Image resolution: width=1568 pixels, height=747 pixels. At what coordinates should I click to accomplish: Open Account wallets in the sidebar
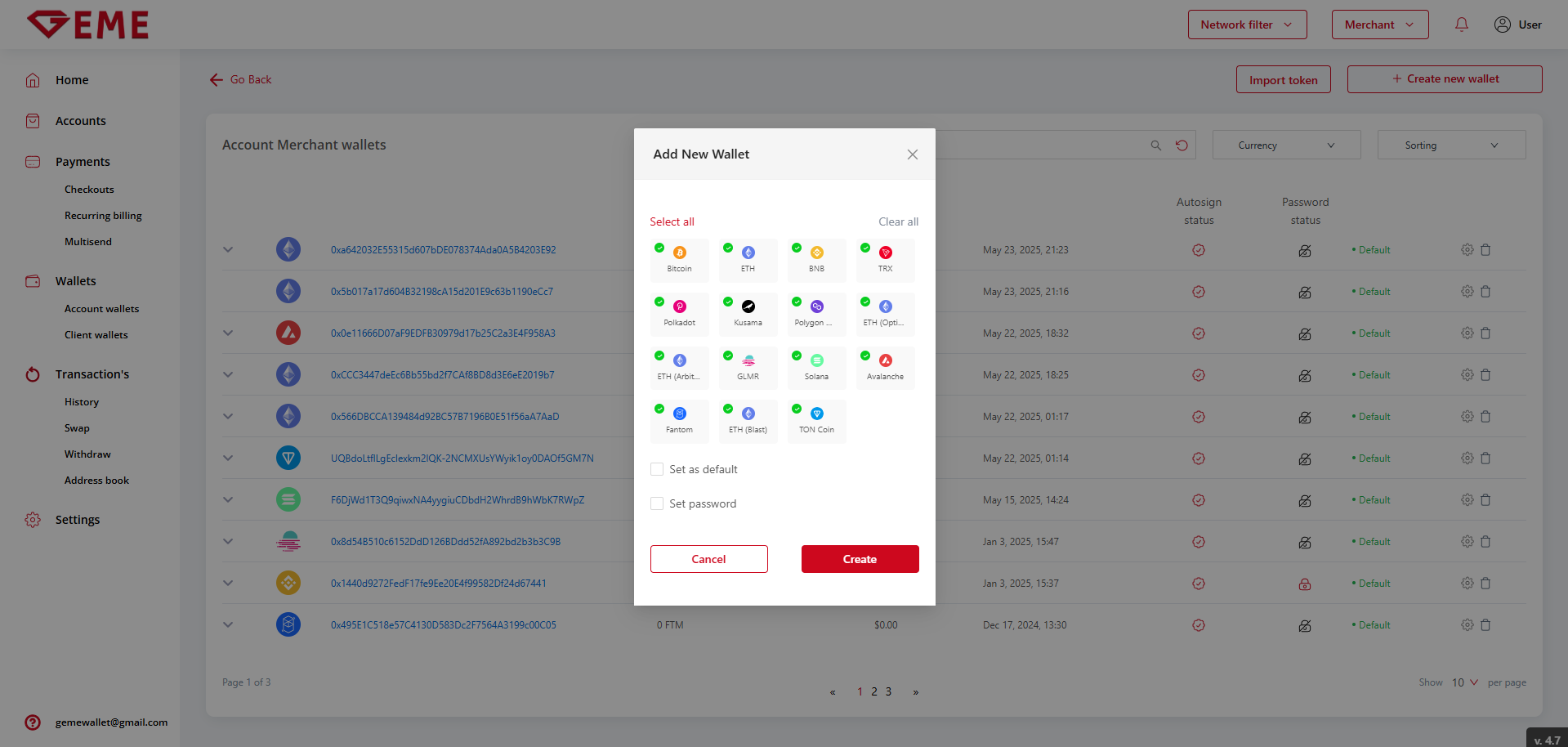[101, 309]
